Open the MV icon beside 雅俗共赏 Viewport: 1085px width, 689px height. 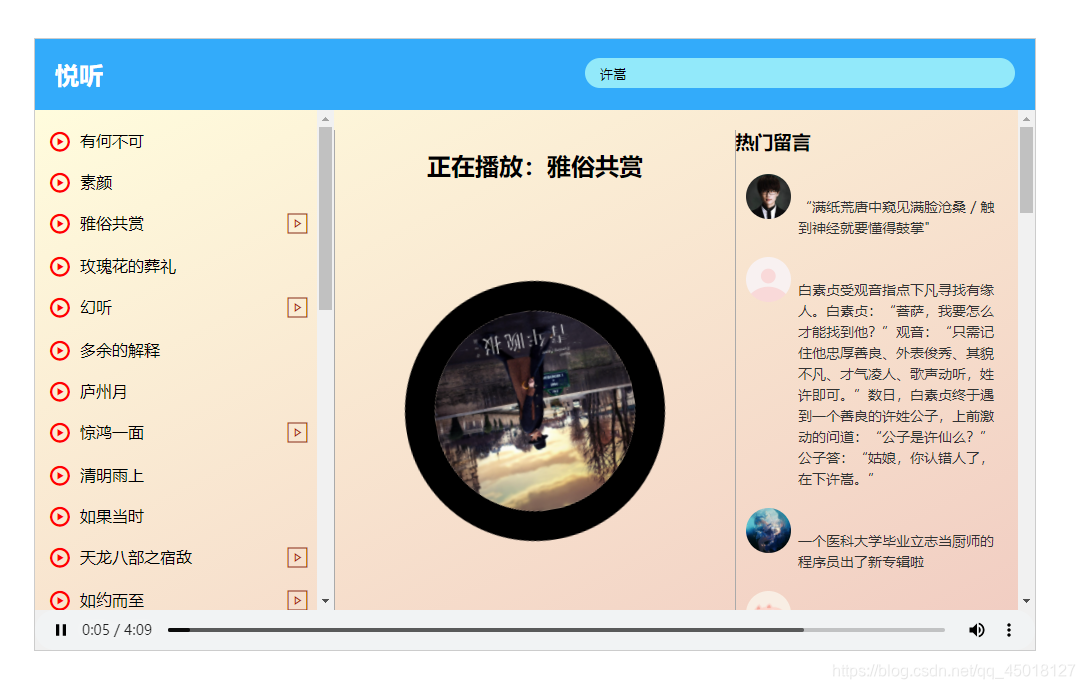(x=297, y=223)
